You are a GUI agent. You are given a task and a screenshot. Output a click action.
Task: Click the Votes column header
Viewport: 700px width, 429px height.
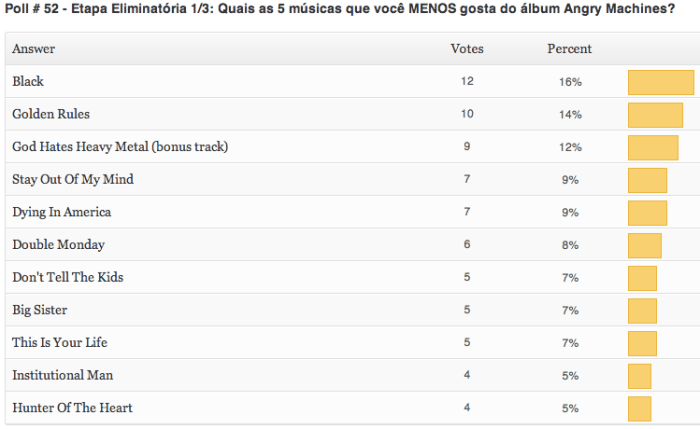click(467, 49)
